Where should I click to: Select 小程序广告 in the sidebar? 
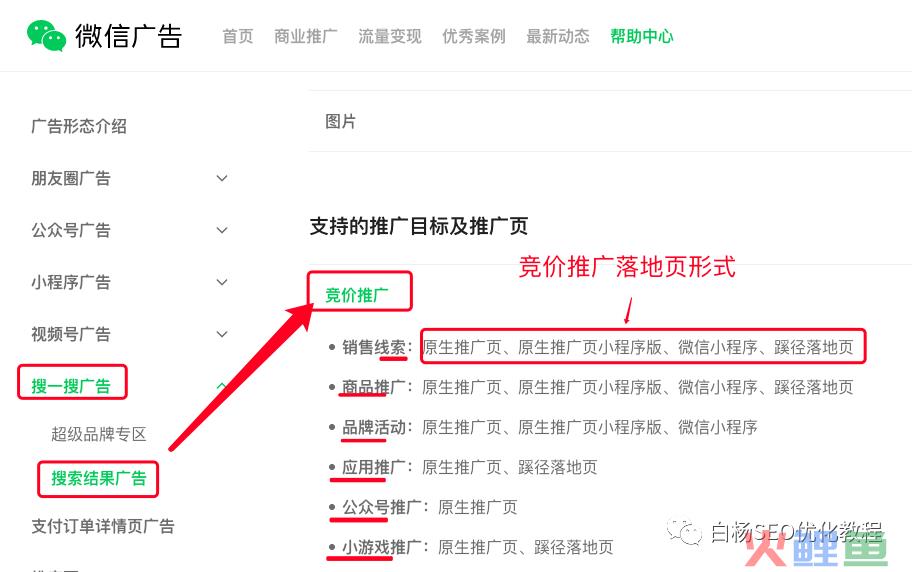pyautogui.click(x=71, y=282)
